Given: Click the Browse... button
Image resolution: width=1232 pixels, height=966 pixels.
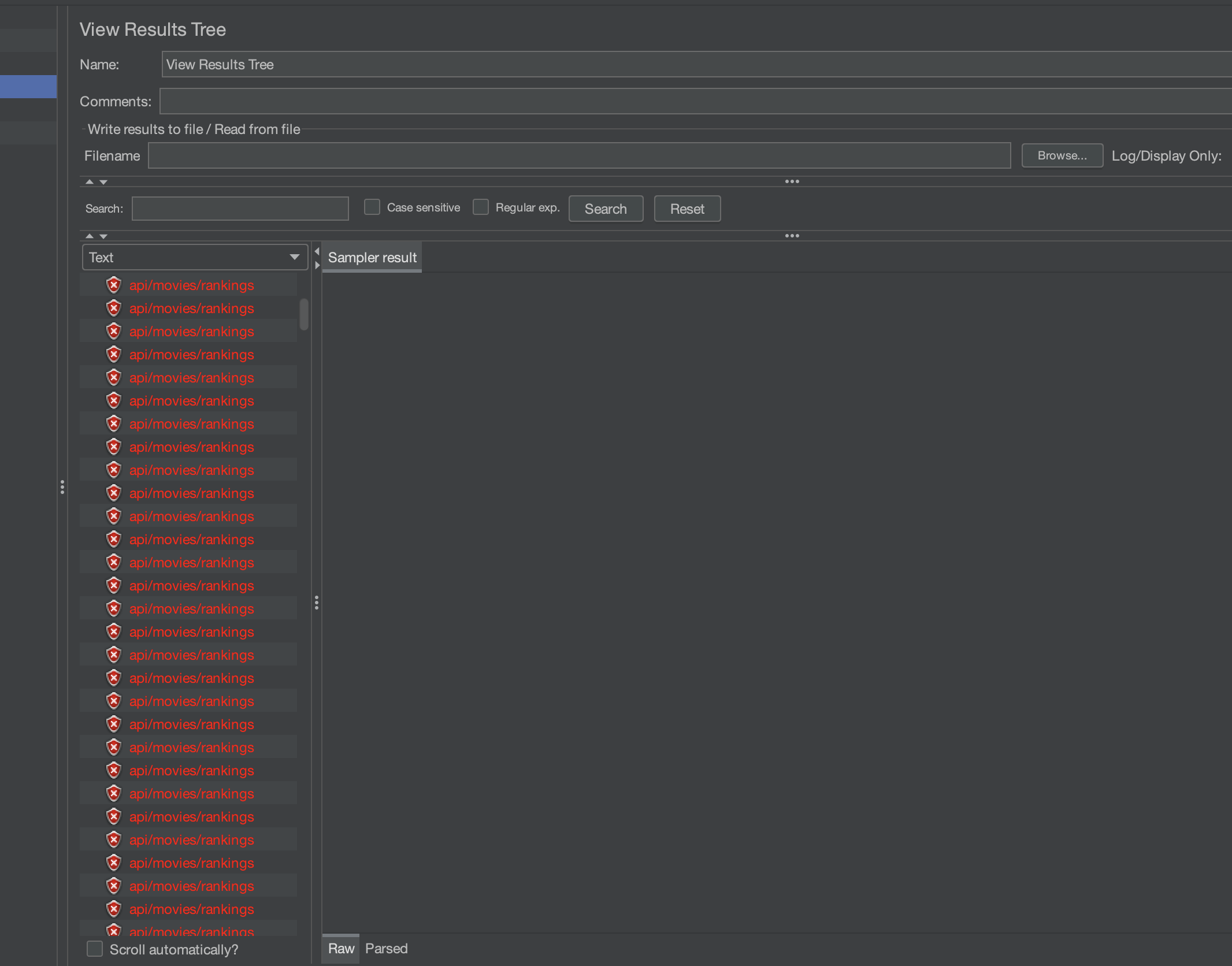Looking at the screenshot, I should tap(1062, 155).
